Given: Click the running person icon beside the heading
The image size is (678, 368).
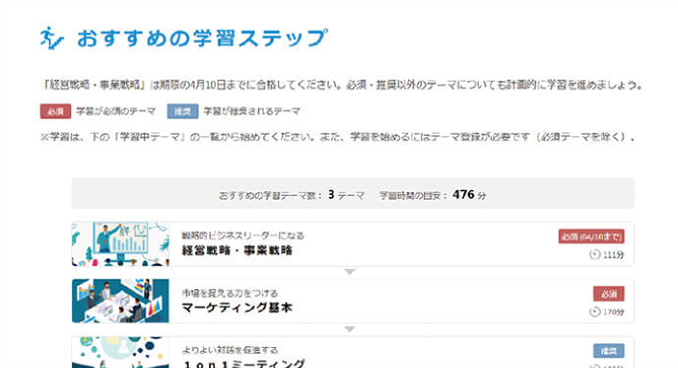Looking at the screenshot, I should 52,38.
